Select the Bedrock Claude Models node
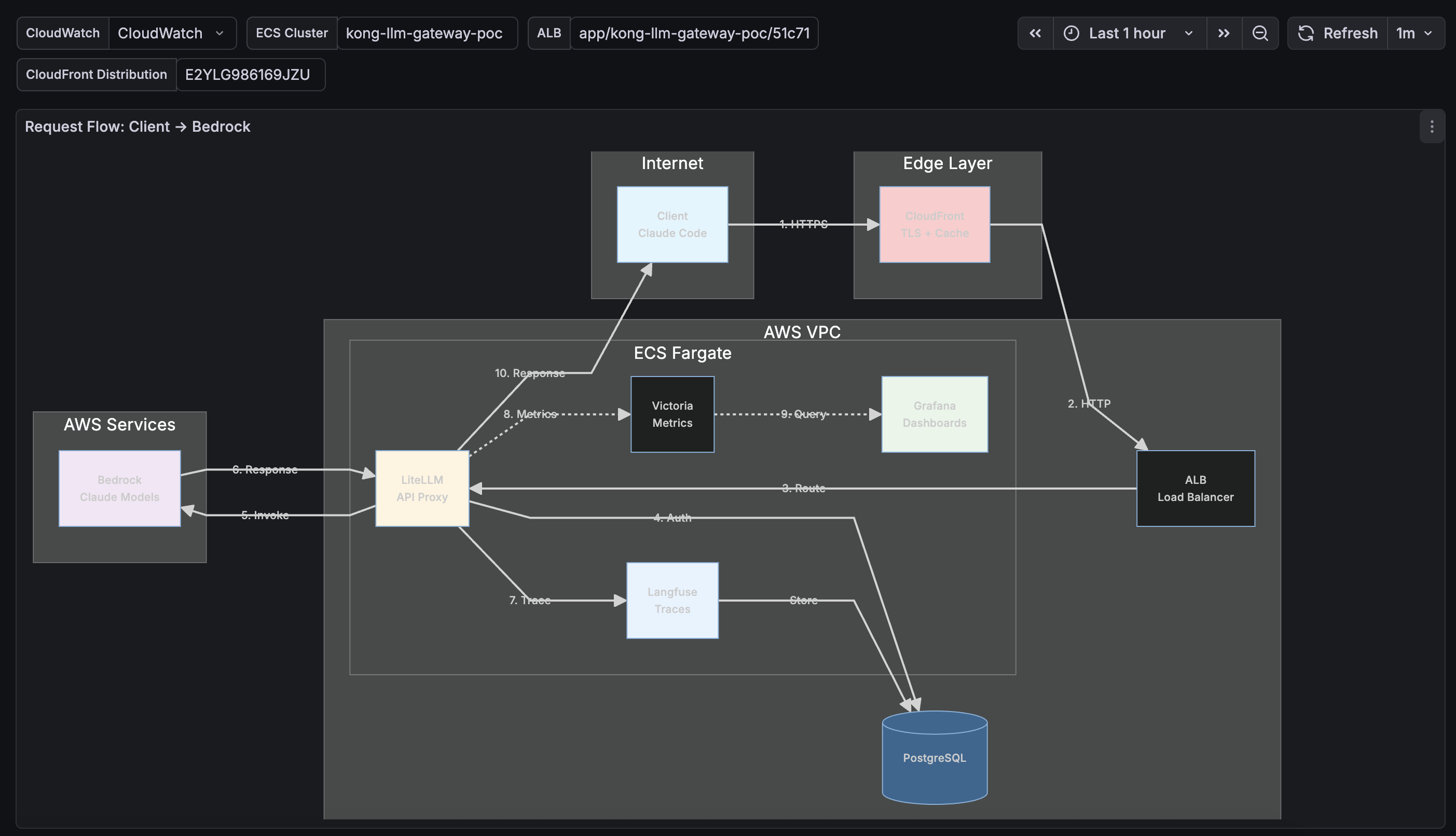 pos(119,488)
